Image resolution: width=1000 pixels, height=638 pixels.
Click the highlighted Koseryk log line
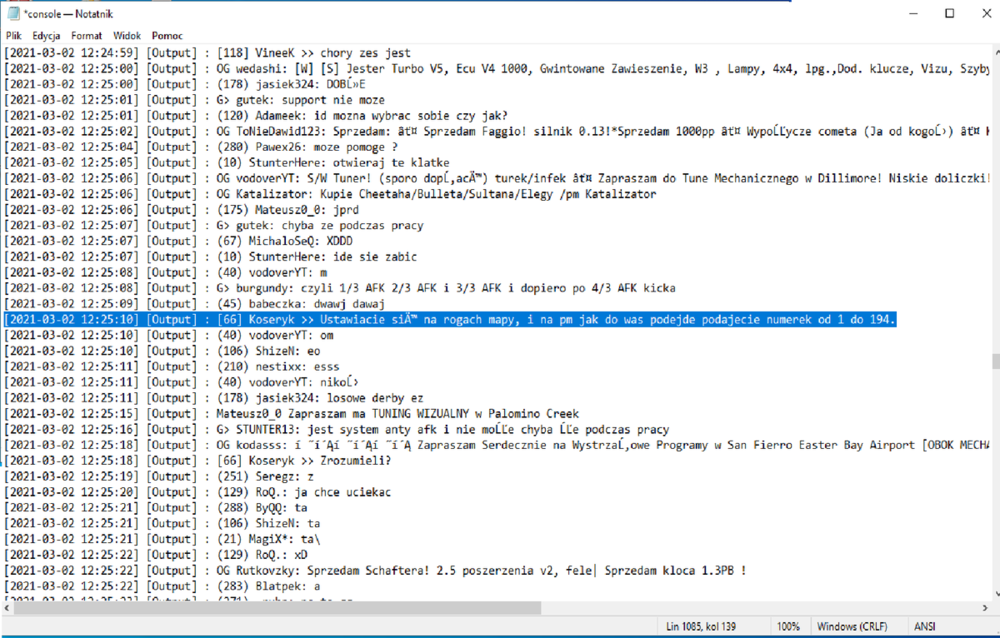(450, 320)
